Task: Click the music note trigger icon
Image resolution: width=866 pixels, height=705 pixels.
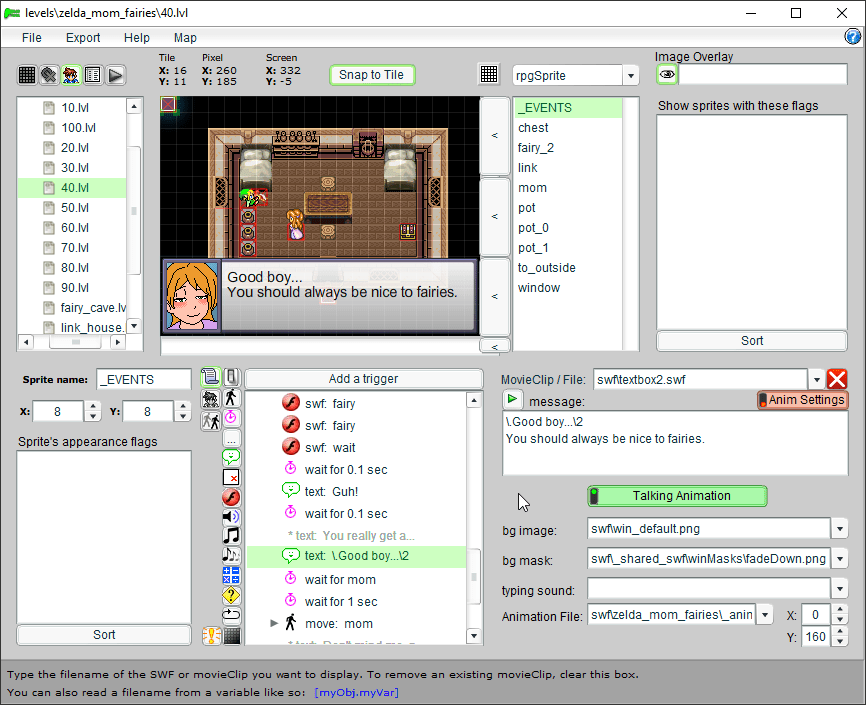Action: point(231,536)
